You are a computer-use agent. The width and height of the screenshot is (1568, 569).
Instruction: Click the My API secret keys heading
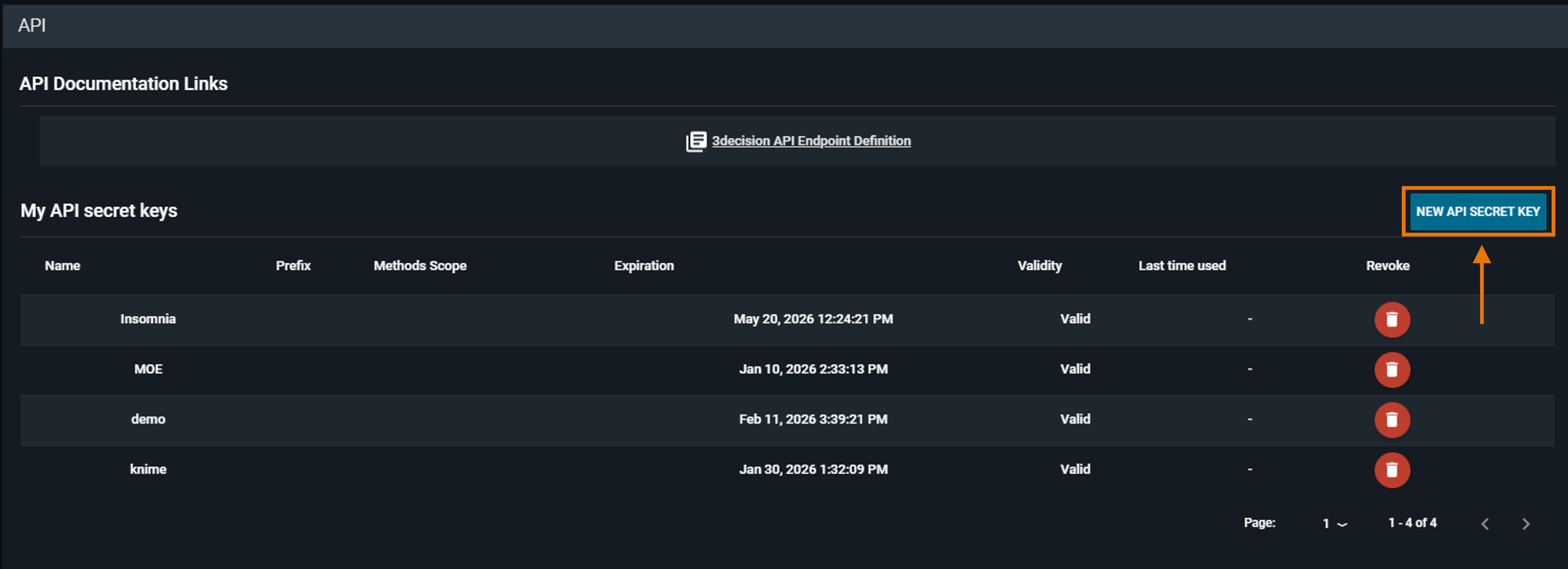coord(99,211)
